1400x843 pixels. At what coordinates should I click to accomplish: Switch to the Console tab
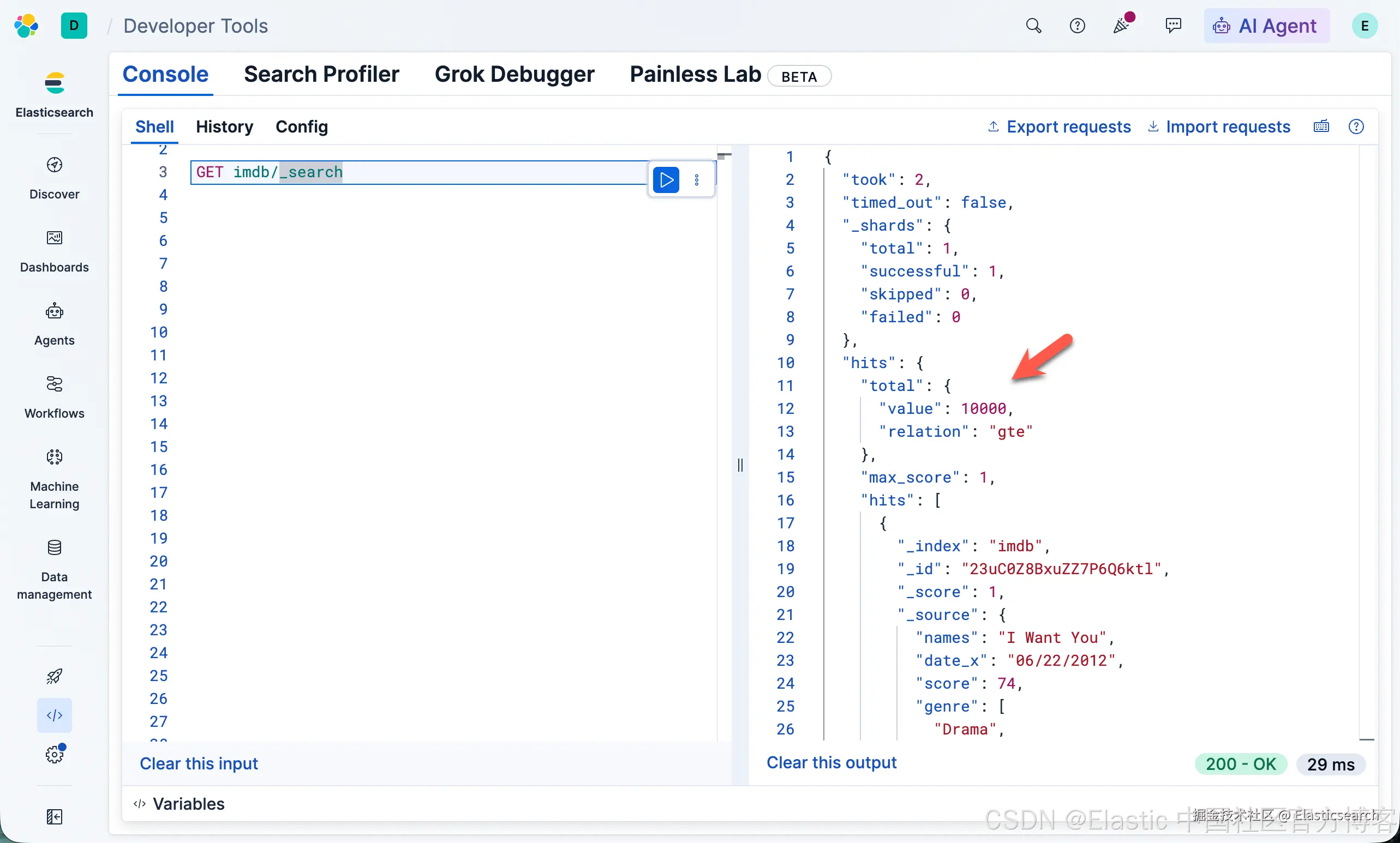pos(165,74)
